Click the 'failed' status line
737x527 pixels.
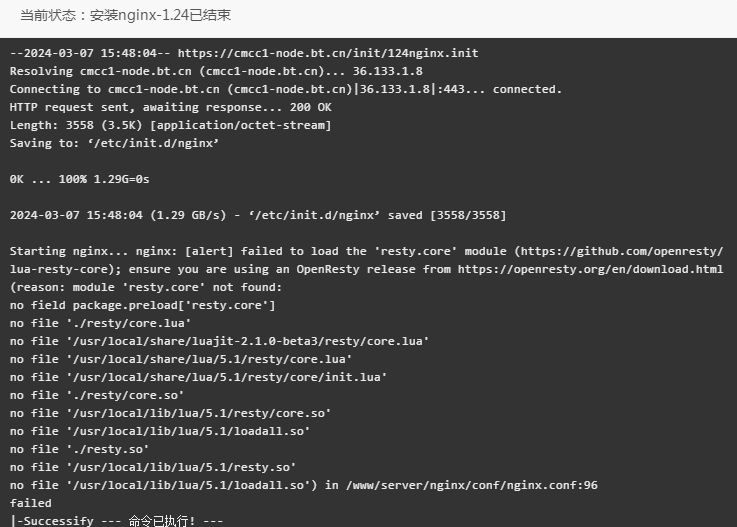pyautogui.click(x=31, y=503)
